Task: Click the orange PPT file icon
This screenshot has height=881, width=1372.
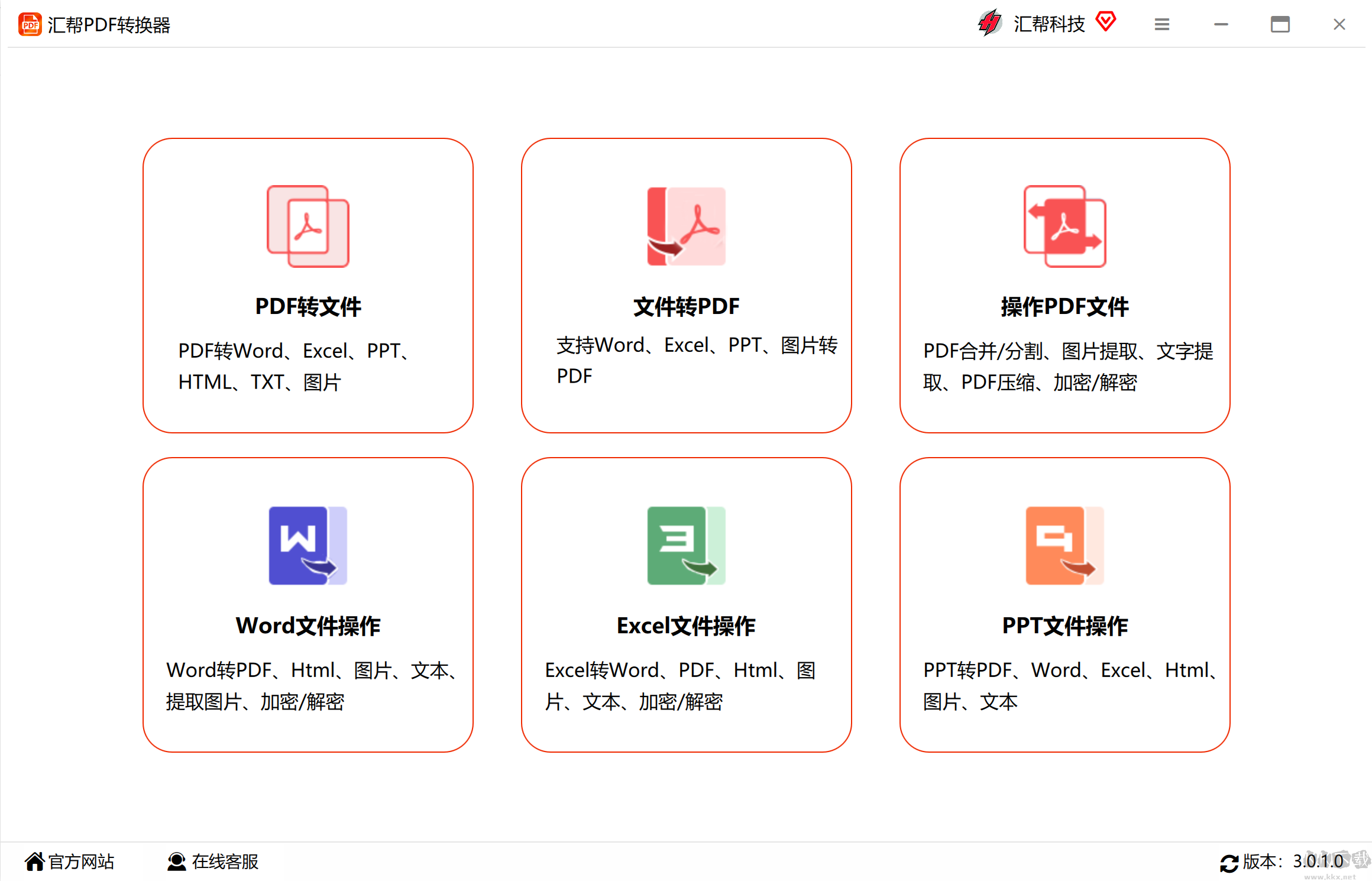Action: coord(1064,545)
